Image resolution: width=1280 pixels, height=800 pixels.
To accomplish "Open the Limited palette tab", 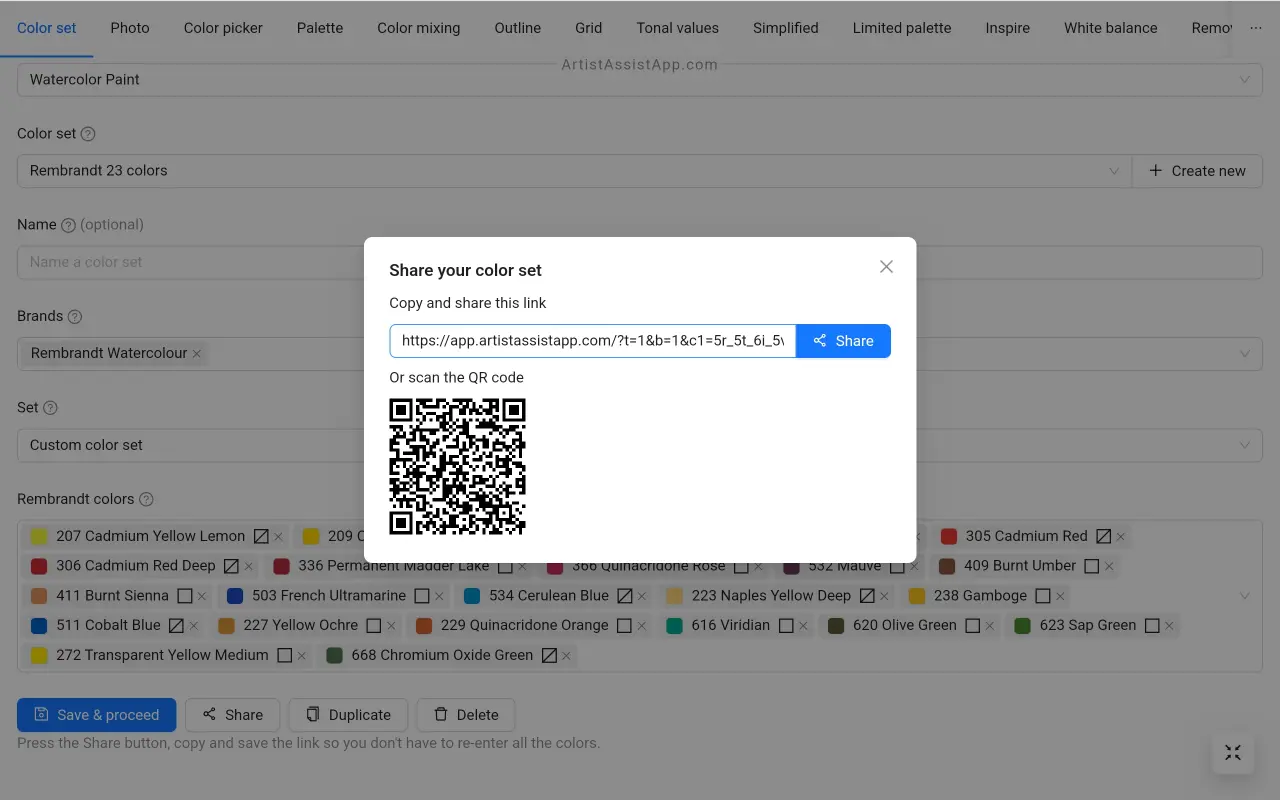I will [902, 28].
